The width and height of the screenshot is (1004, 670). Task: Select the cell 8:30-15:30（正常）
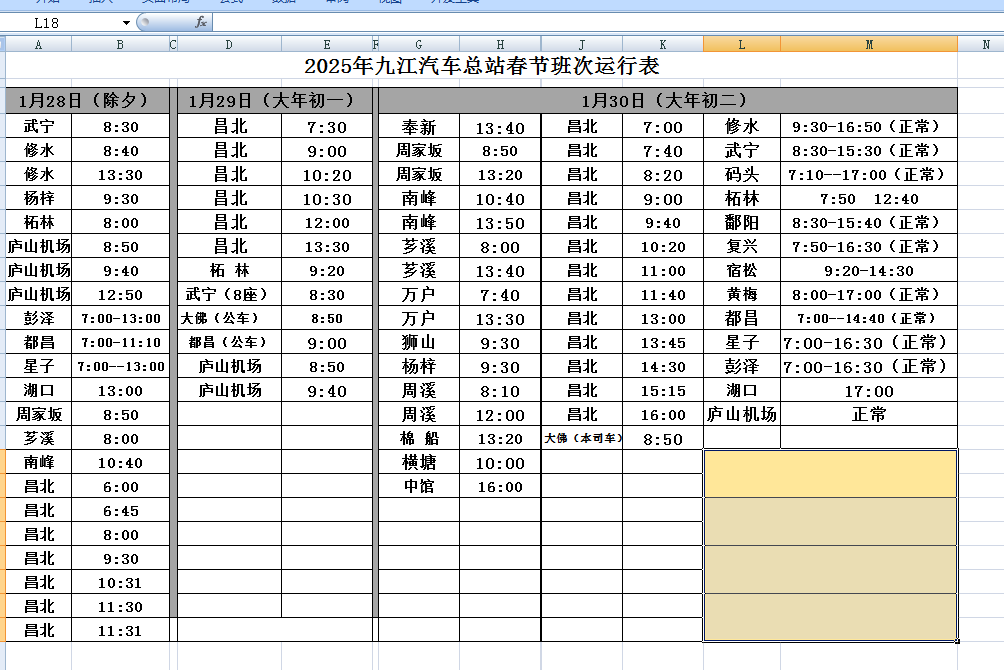tap(869, 151)
